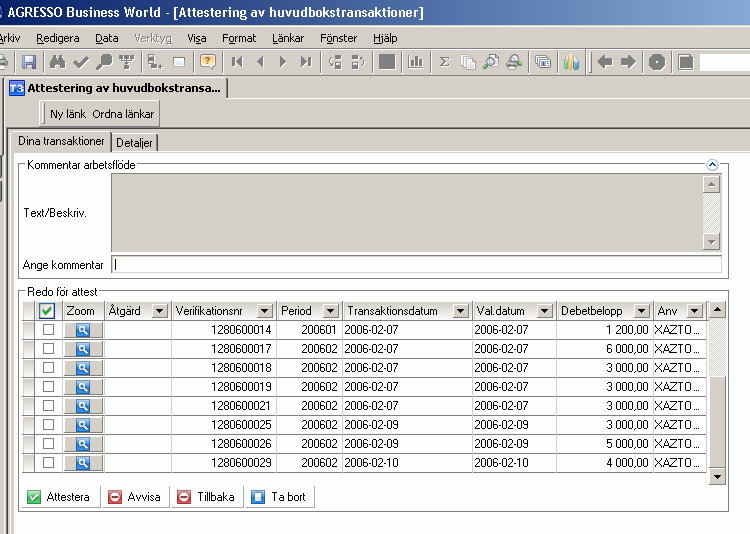Click the multiple windows toolbar icon
Image resolution: width=750 pixels, height=534 pixels.
coord(543,62)
